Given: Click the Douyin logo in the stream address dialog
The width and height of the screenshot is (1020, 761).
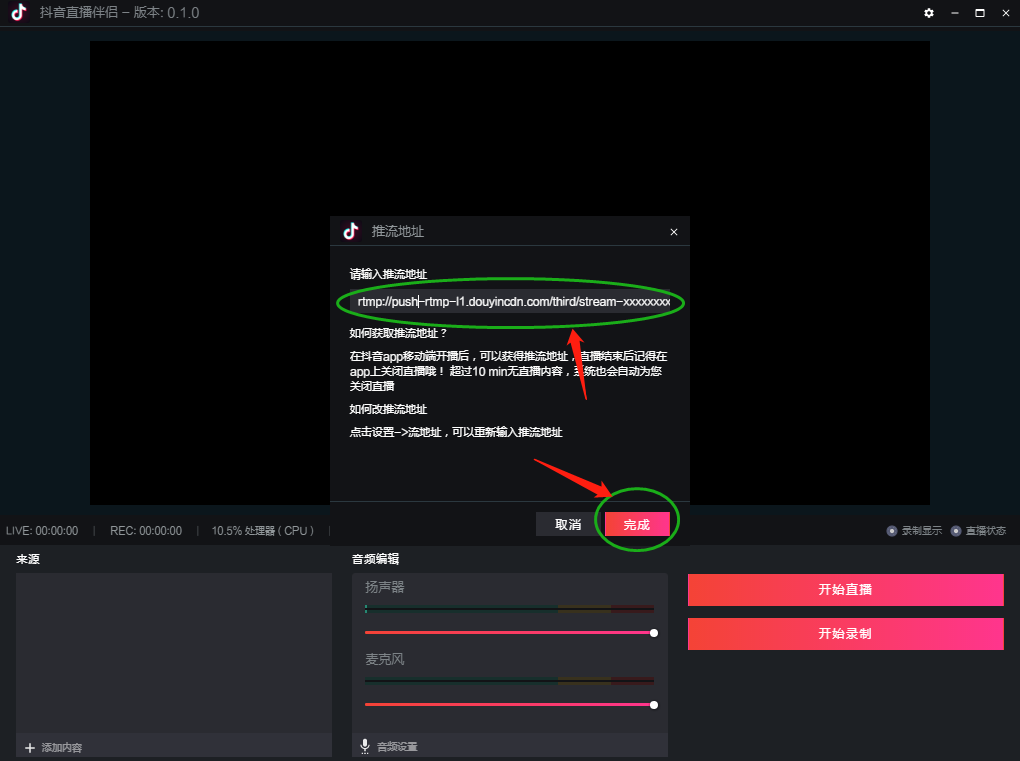Looking at the screenshot, I should click(351, 231).
